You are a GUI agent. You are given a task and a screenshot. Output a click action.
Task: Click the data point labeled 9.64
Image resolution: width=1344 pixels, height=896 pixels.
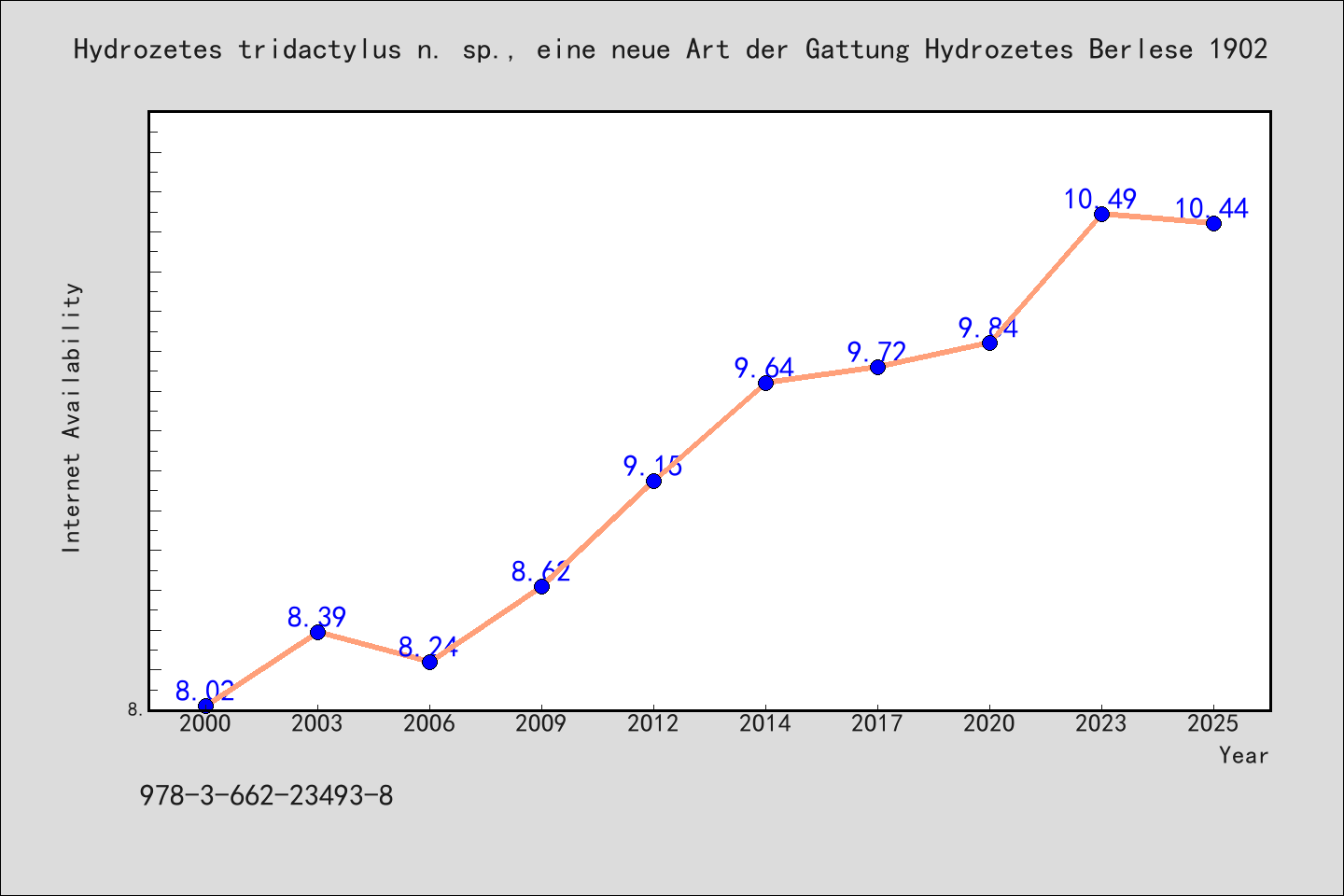pos(765,383)
